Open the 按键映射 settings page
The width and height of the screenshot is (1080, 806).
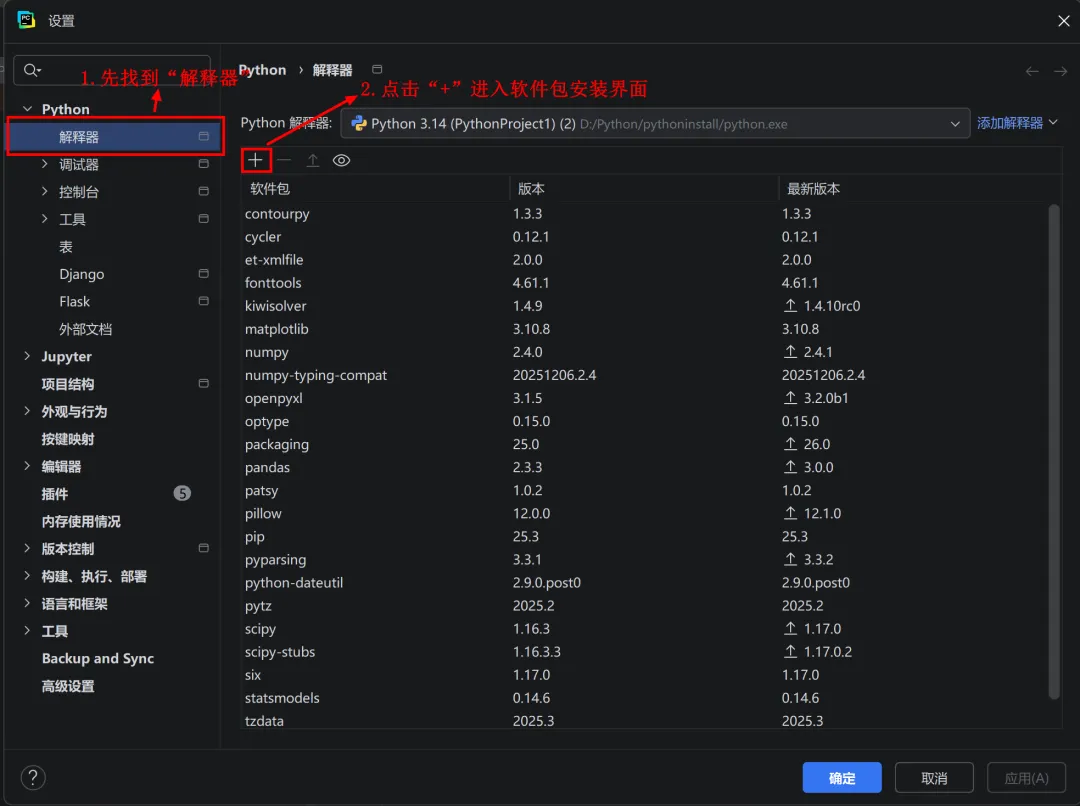point(68,439)
